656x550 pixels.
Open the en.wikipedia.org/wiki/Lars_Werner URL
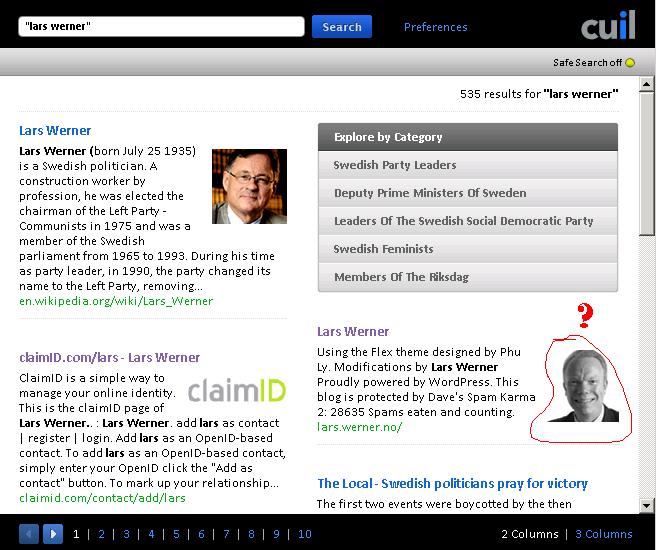[x=116, y=301]
